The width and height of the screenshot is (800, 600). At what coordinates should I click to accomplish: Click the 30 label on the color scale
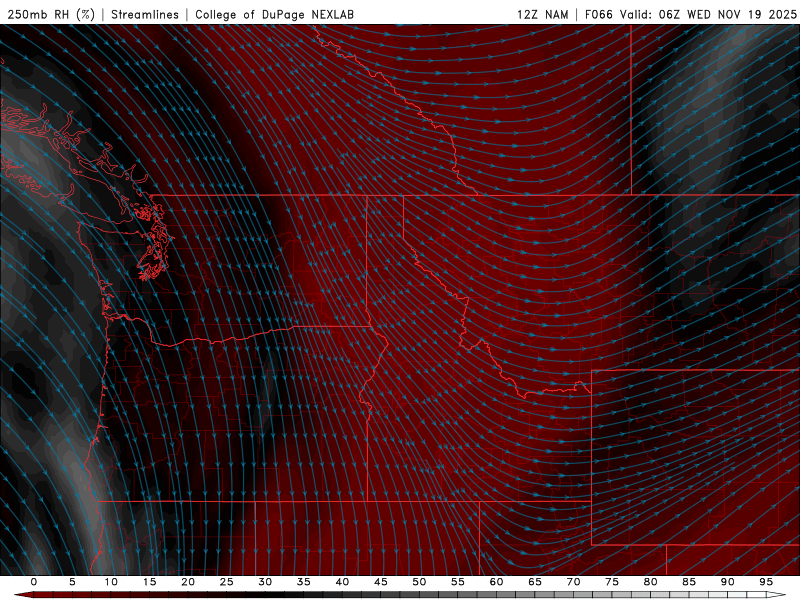[x=265, y=582]
